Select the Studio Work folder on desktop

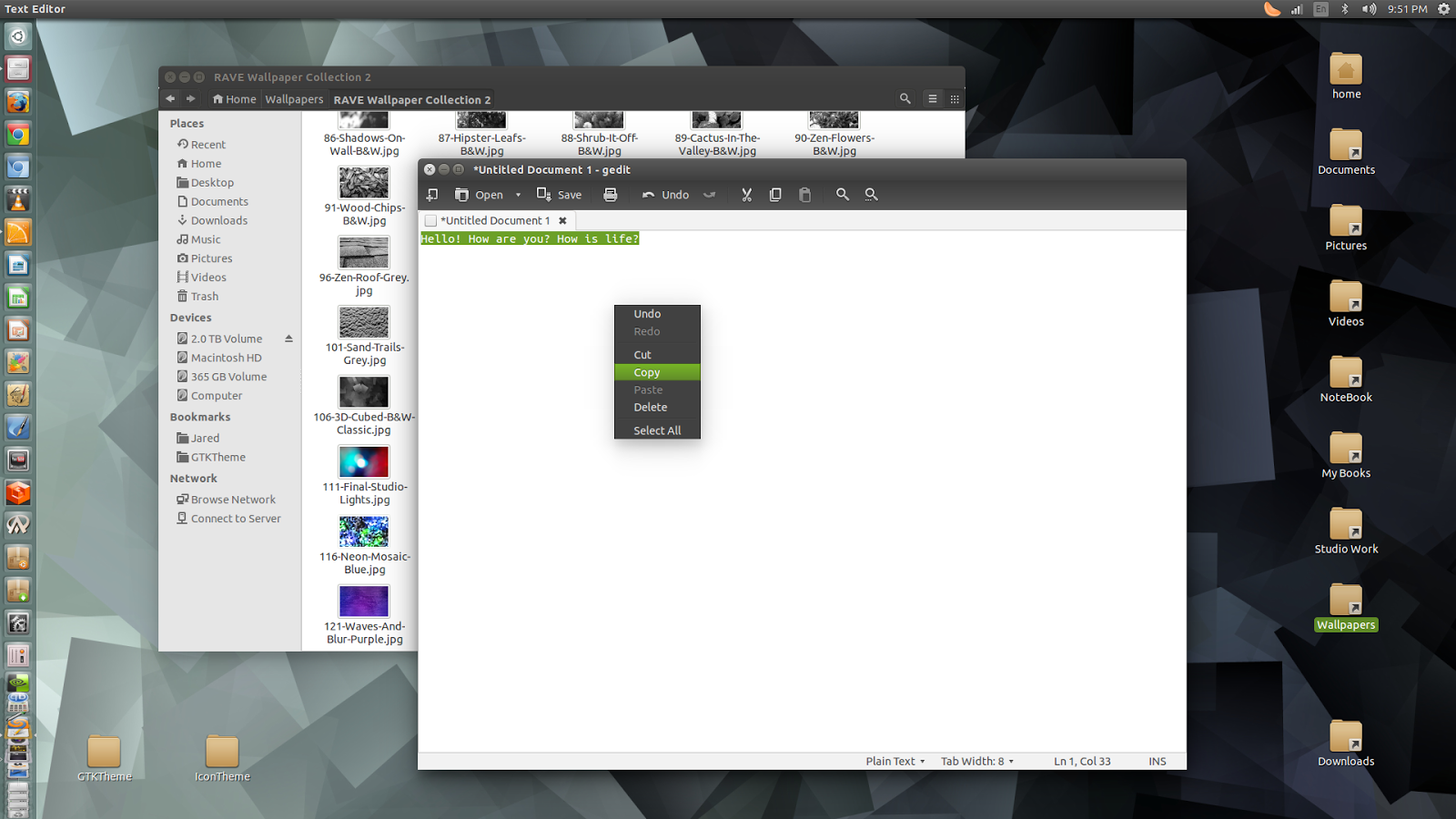pyautogui.click(x=1346, y=531)
